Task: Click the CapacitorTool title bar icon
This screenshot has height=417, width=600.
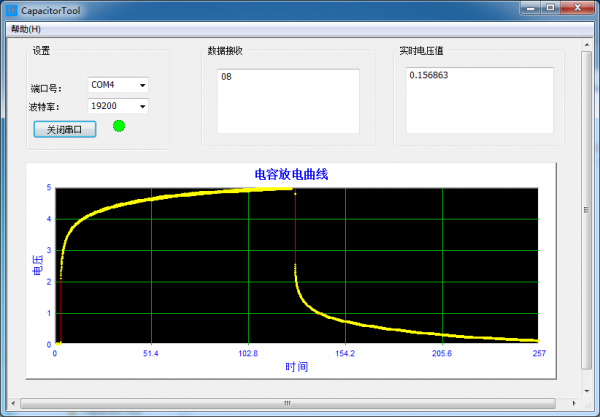Action: pyautogui.click(x=11, y=10)
